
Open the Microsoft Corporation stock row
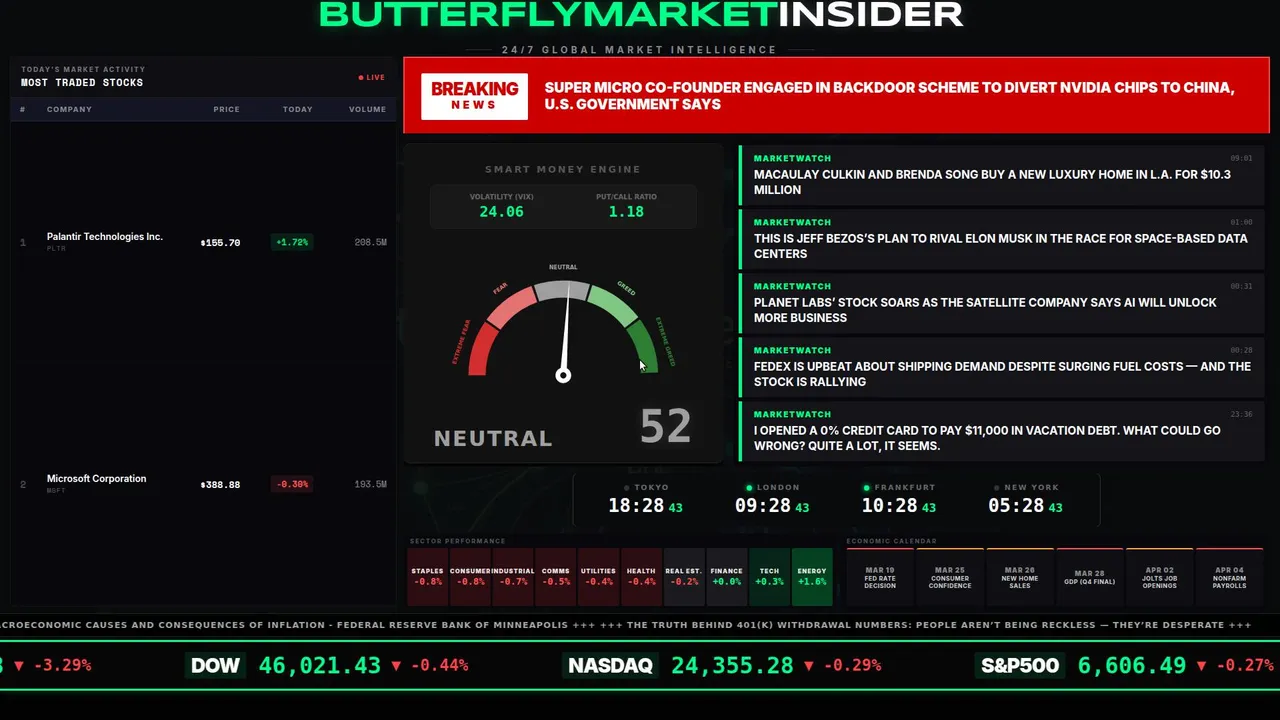(203, 484)
